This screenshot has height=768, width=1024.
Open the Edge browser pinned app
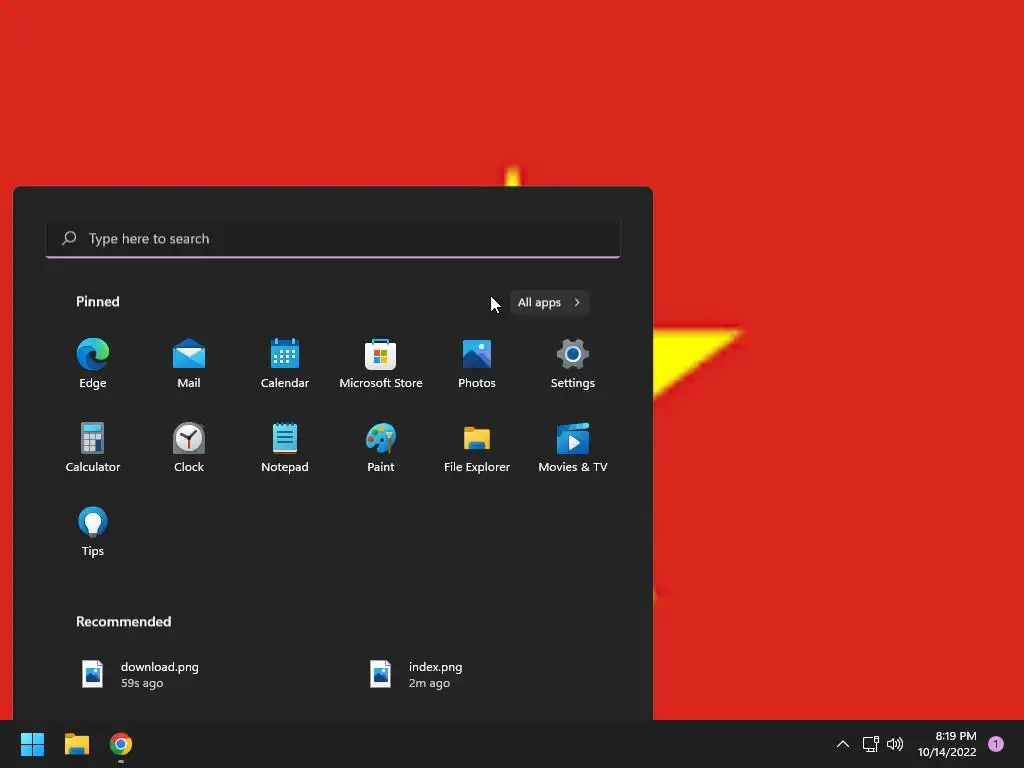pos(93,364)
